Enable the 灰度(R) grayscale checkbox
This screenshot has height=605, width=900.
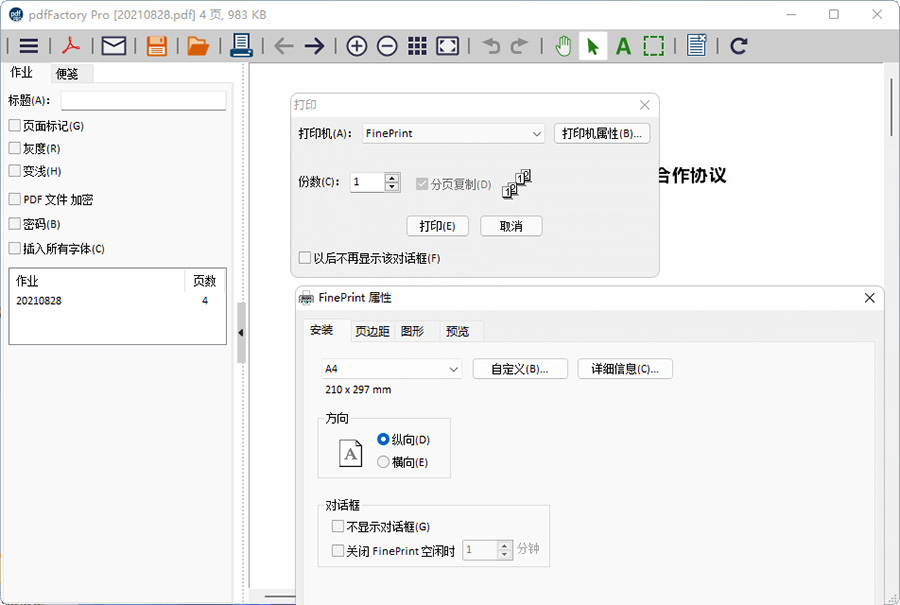click(x=12, y=148)
